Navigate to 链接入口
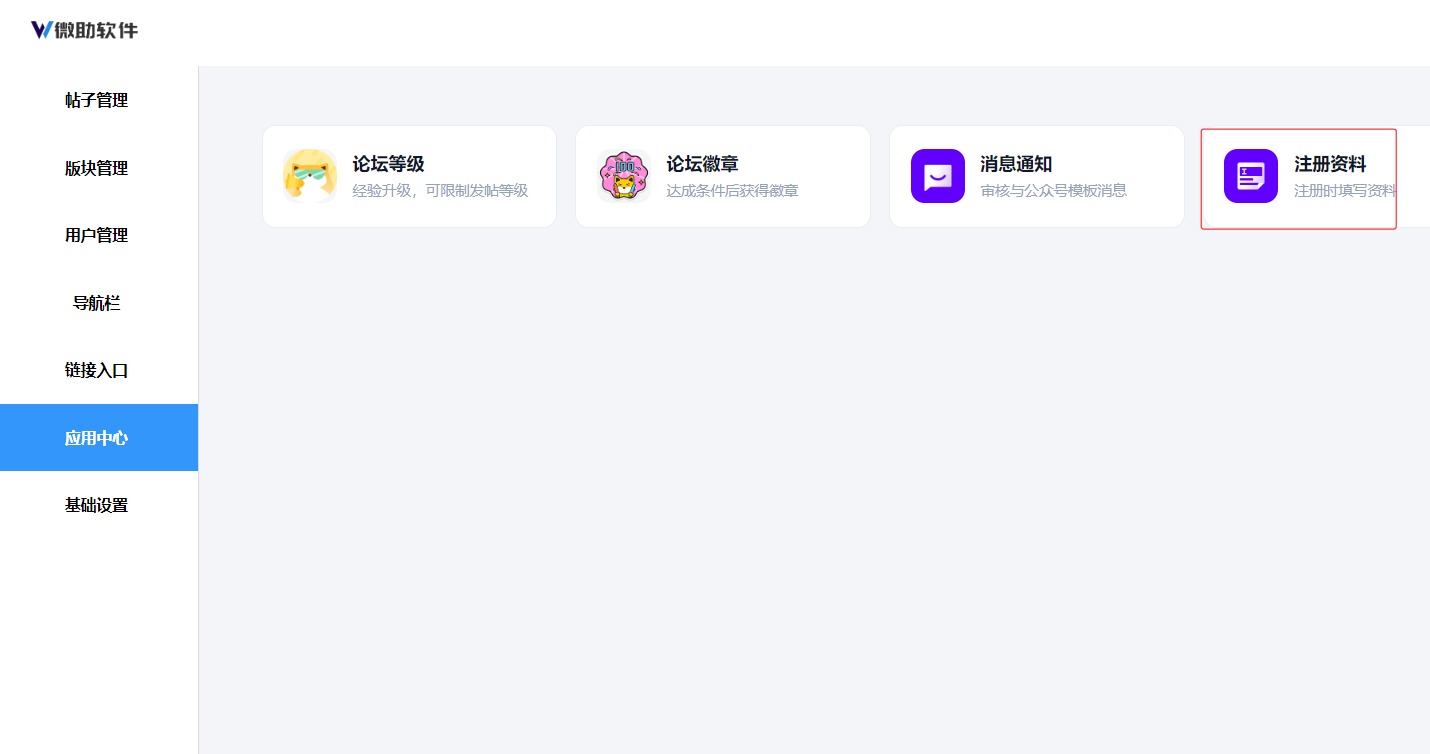The width and height of the screenshot is (1430, 754). pos(97,370)
